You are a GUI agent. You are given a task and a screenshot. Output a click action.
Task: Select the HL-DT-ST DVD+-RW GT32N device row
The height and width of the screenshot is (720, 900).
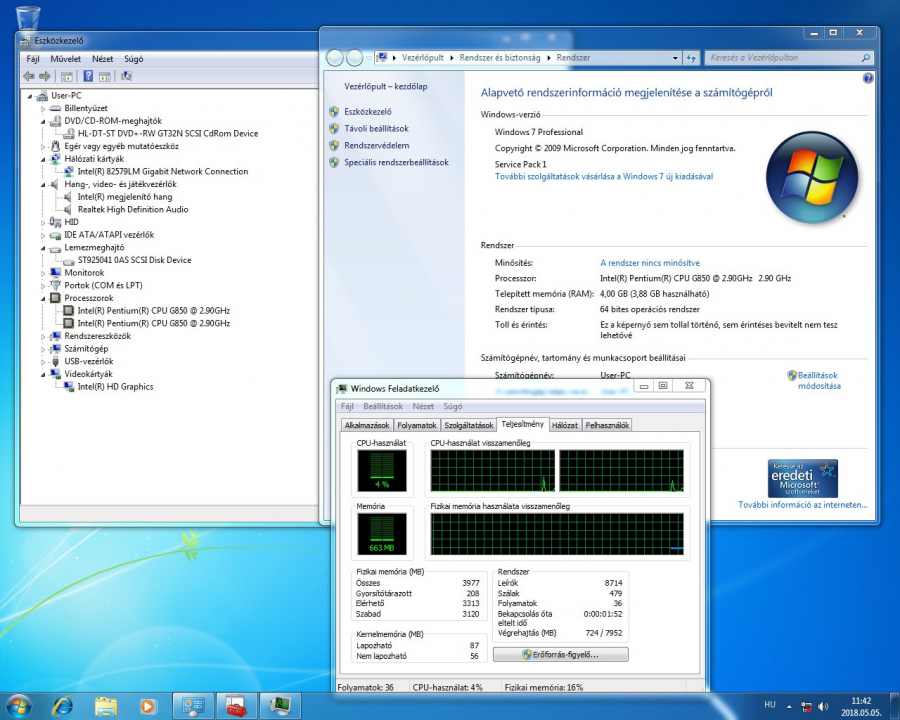click(x=168, y=134)
